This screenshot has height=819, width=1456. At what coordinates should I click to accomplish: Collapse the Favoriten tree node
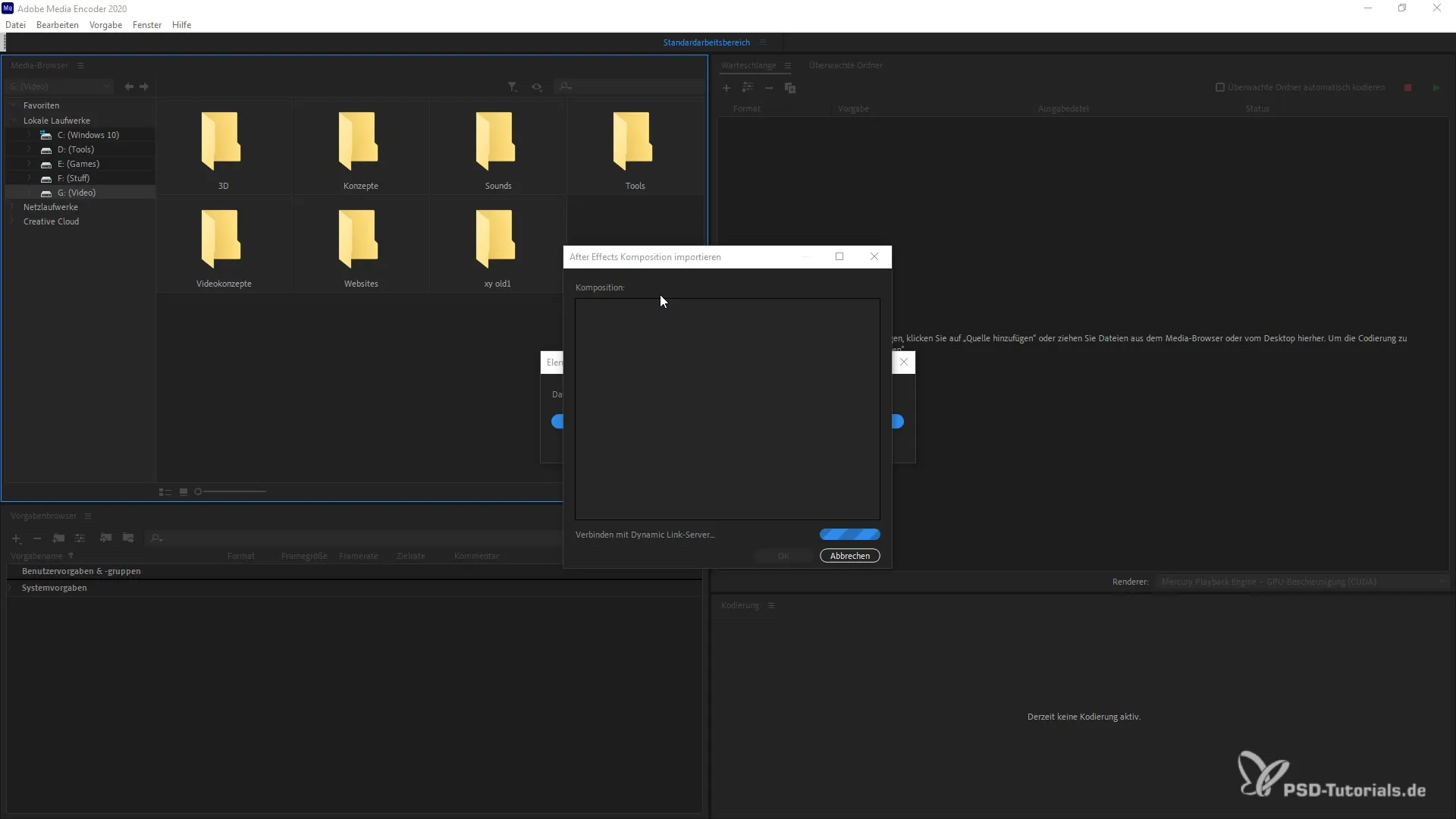[x=14, y=105]
